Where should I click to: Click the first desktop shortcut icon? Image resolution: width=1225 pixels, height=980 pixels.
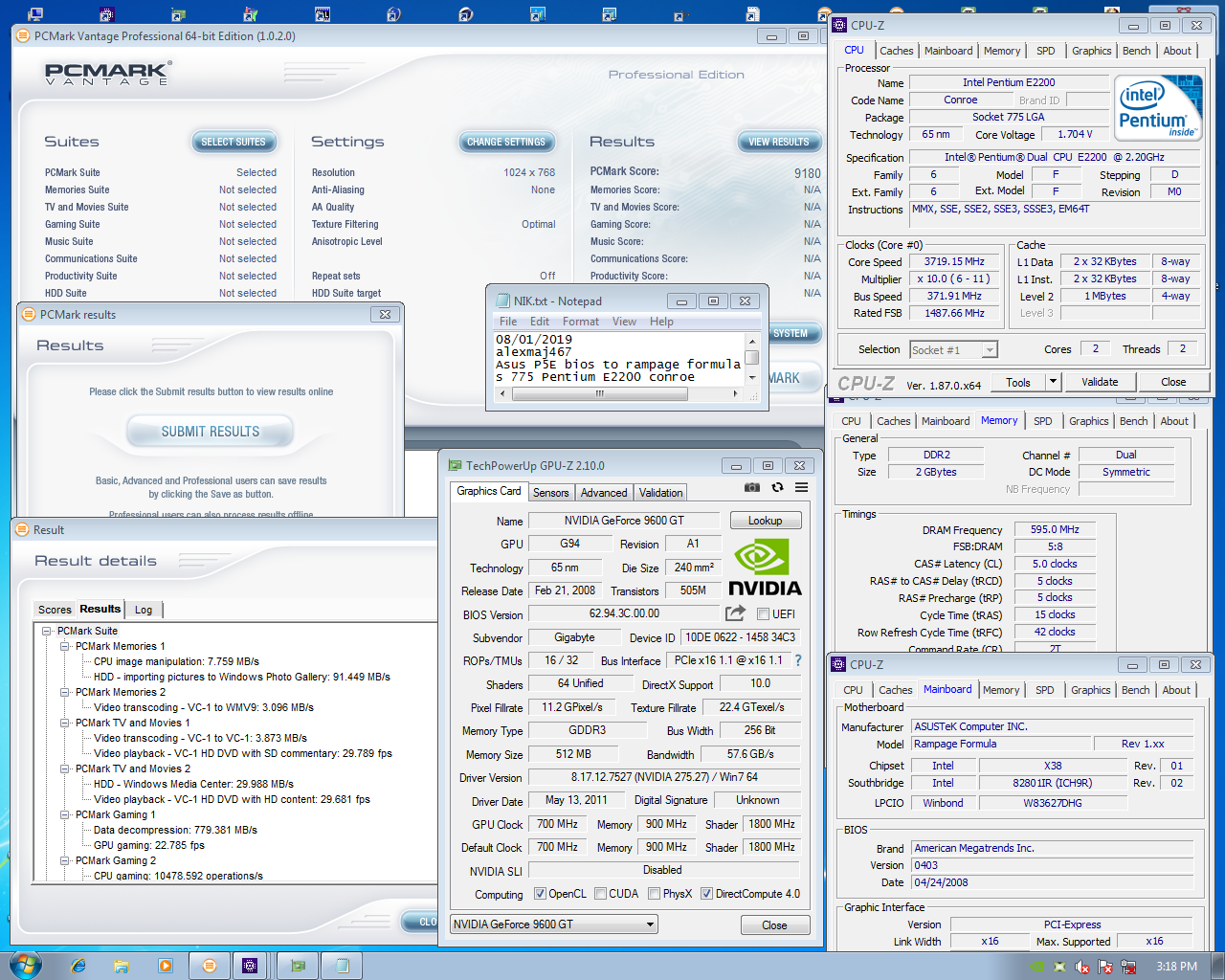coord(35,14)
